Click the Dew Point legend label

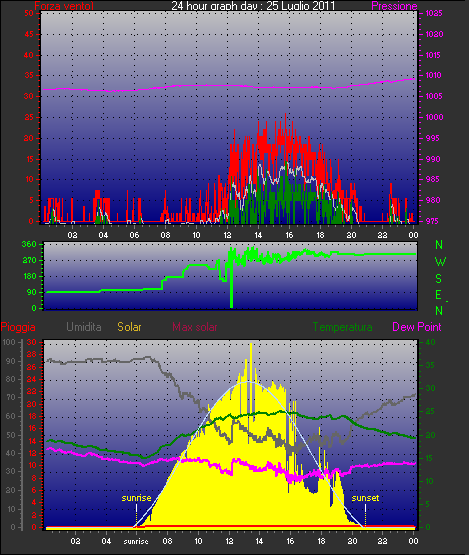click(417, 327)
